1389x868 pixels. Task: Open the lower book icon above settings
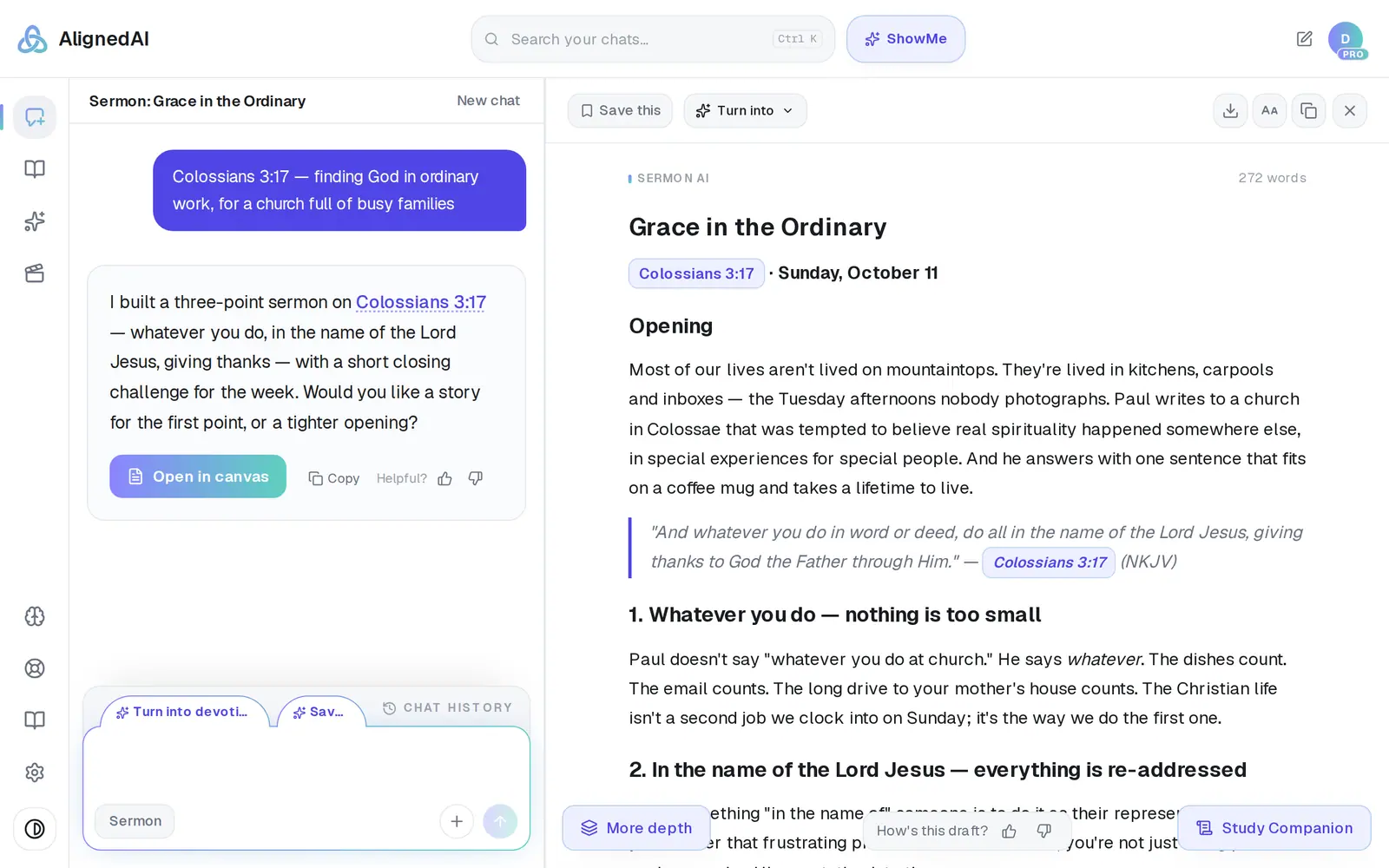[x=35, y=720]
